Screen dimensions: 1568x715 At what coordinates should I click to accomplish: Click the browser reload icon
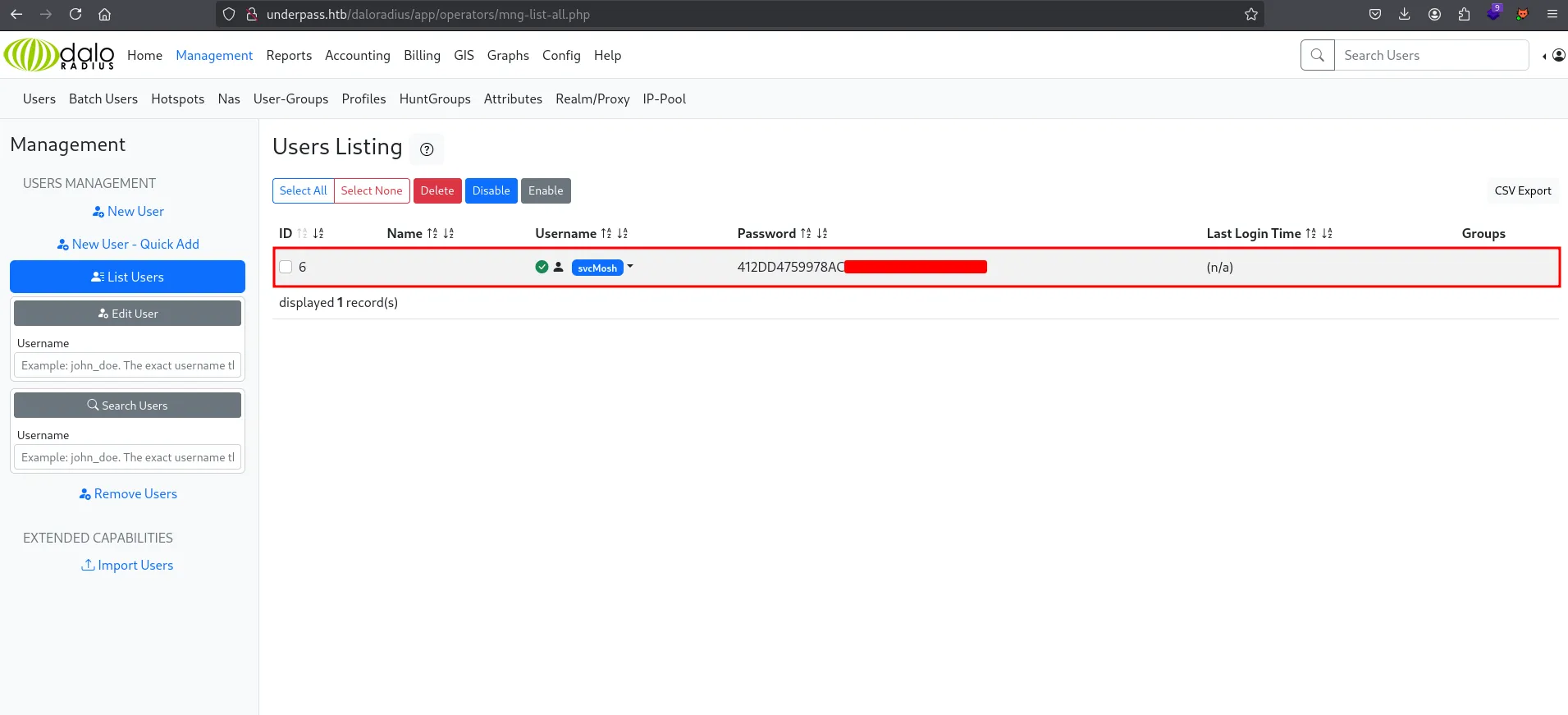75,14
